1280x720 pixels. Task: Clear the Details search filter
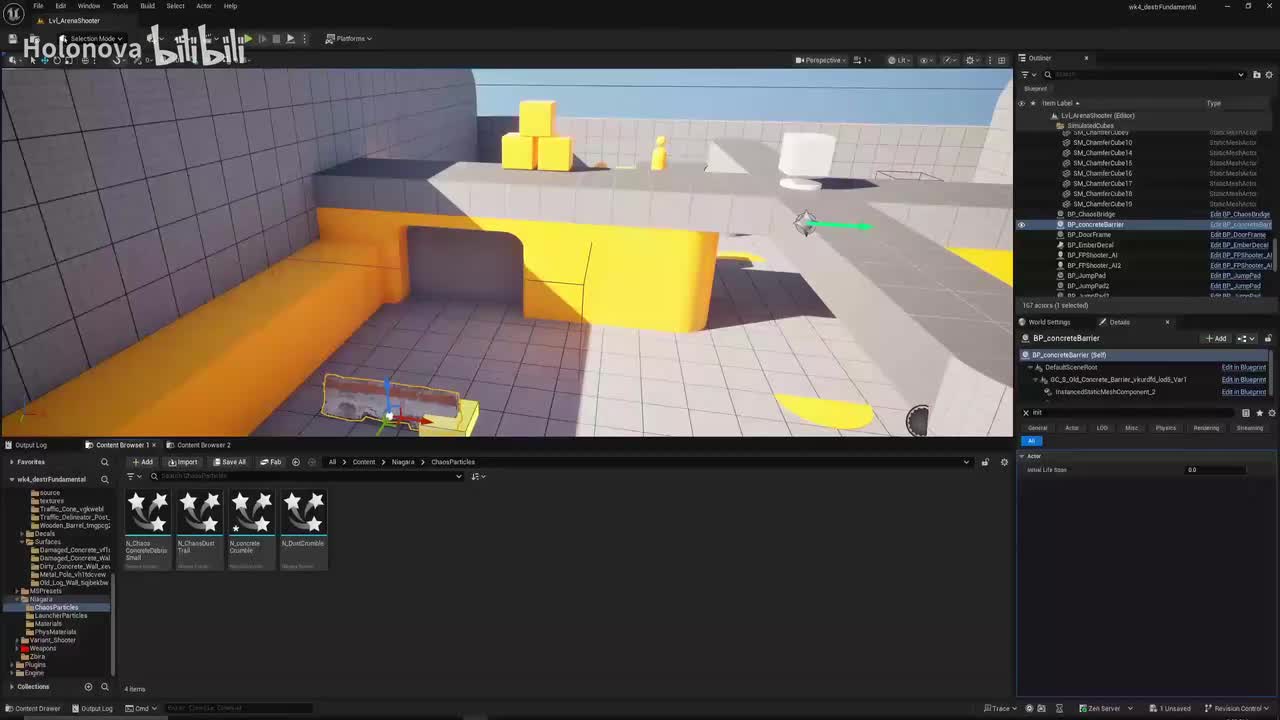[x=1025, y=412]
